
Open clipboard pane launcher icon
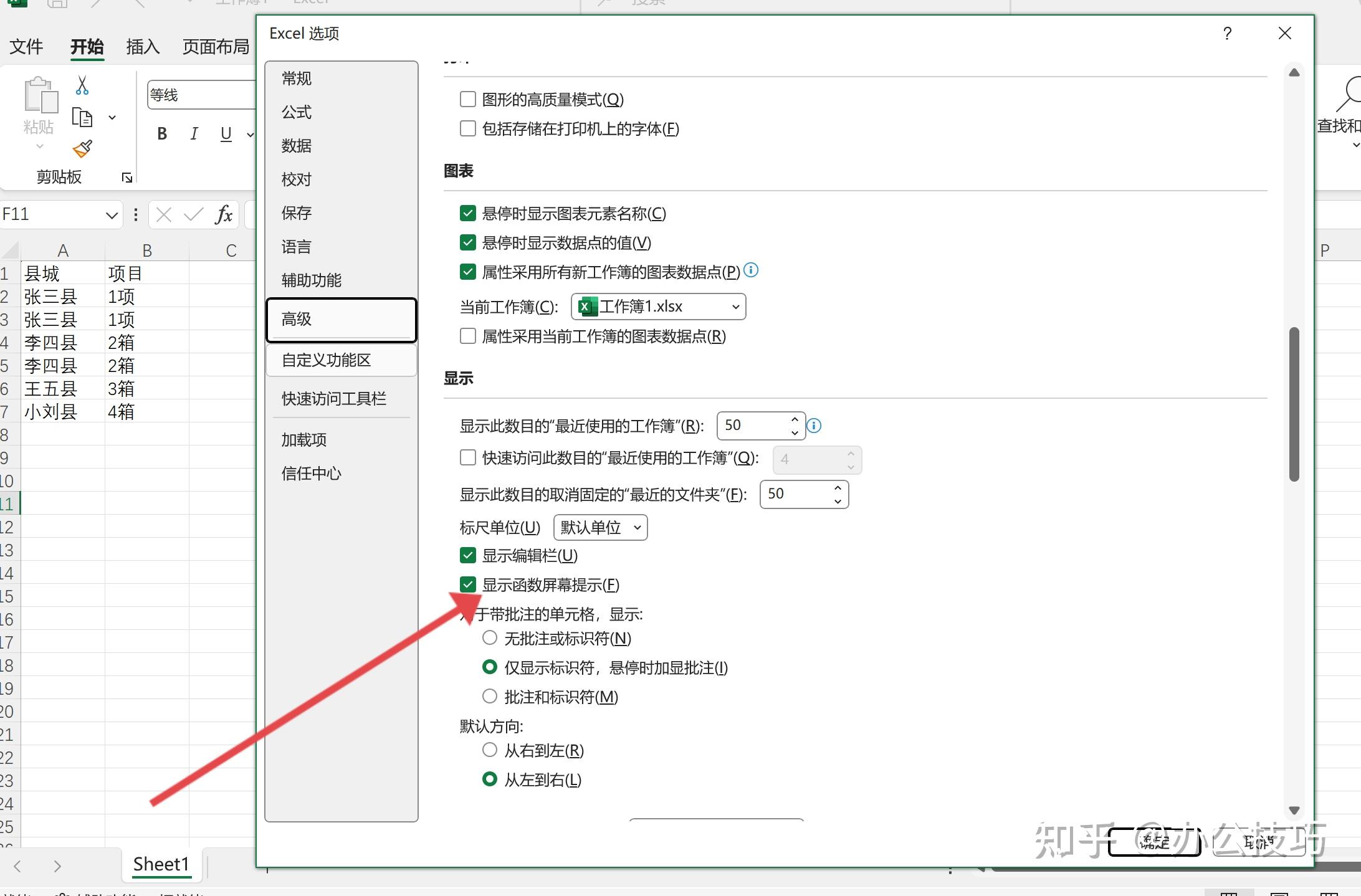pyautogui.click(x=127, y=178)
